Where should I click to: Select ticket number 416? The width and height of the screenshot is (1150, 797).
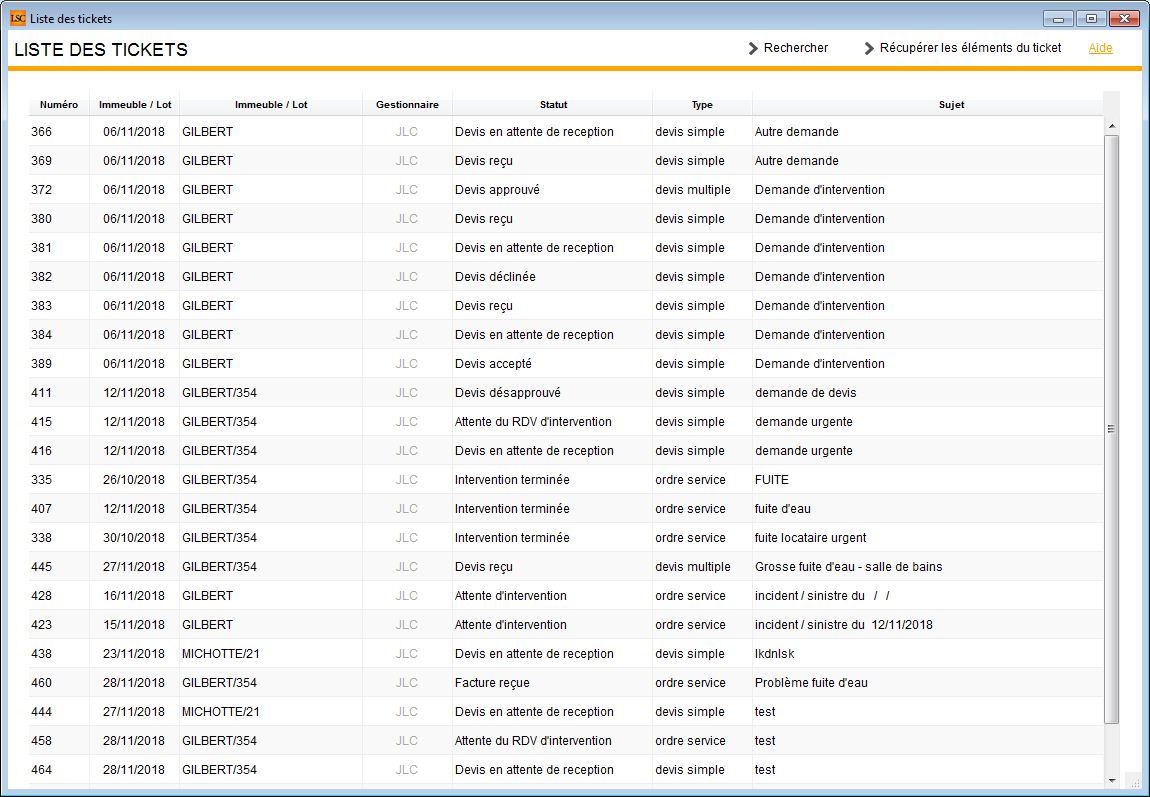click(x=42, y=451)
